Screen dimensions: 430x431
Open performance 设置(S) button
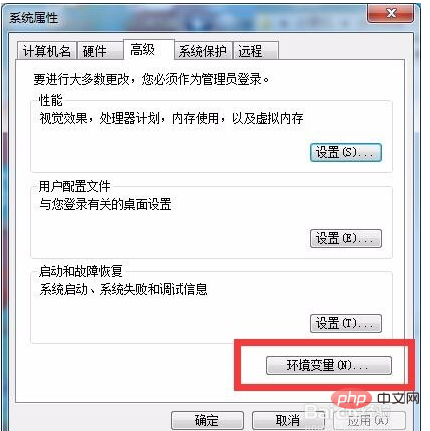[345, 153]
